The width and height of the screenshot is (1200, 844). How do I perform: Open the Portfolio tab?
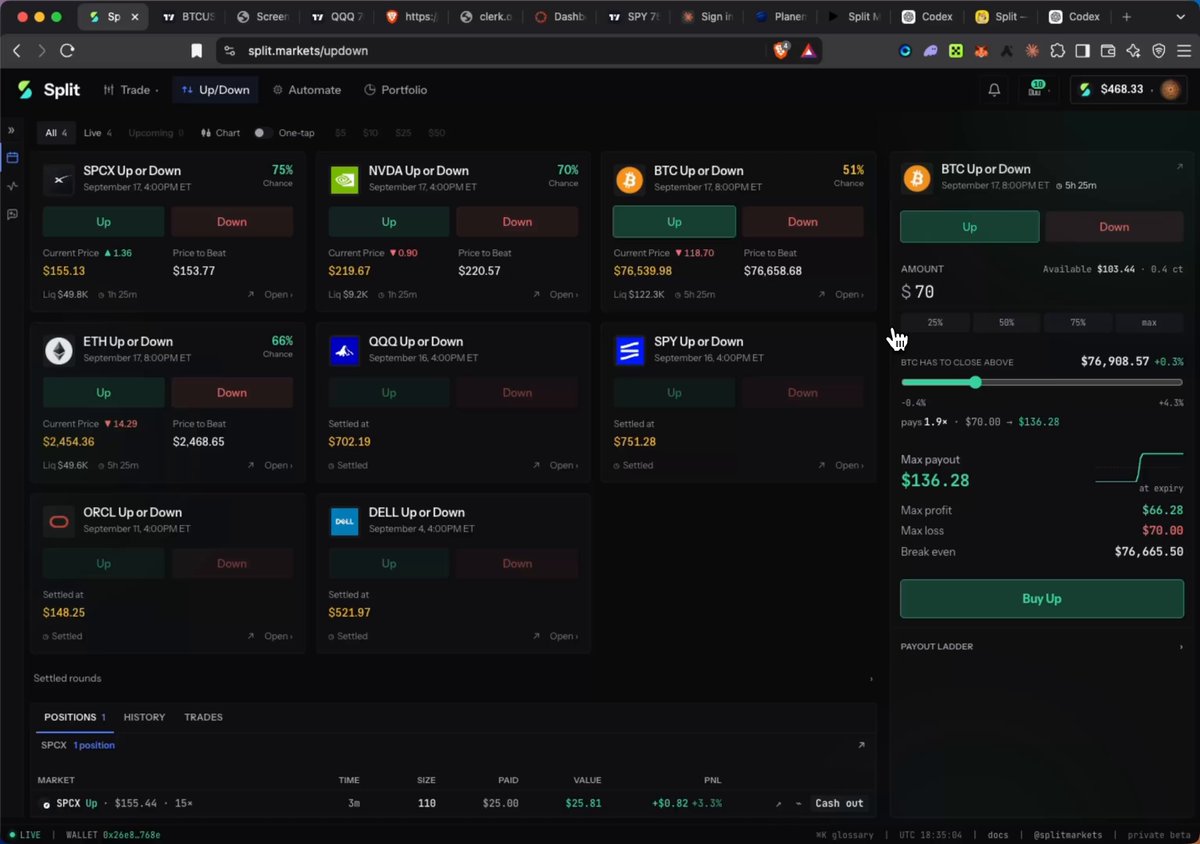(x=395, y=90)
